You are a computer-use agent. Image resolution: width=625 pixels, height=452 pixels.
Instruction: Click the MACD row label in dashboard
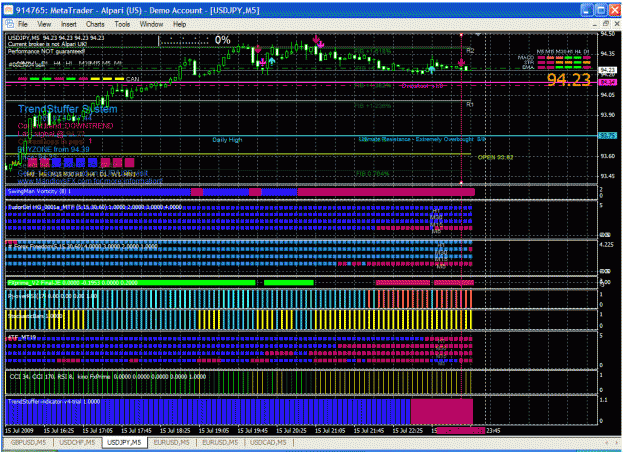tap(526, 58)
